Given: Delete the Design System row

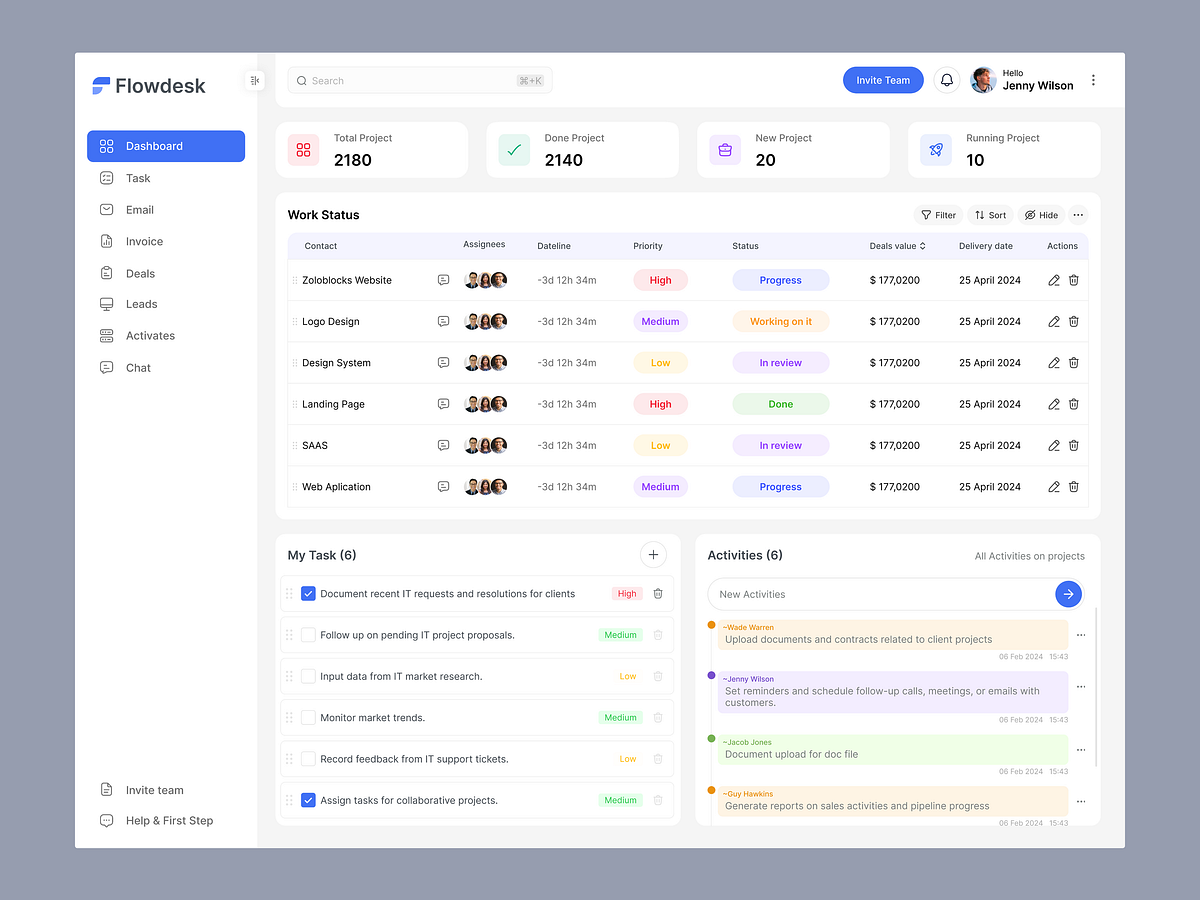Looking at the screenshot, I should [x=1074, y=363].
